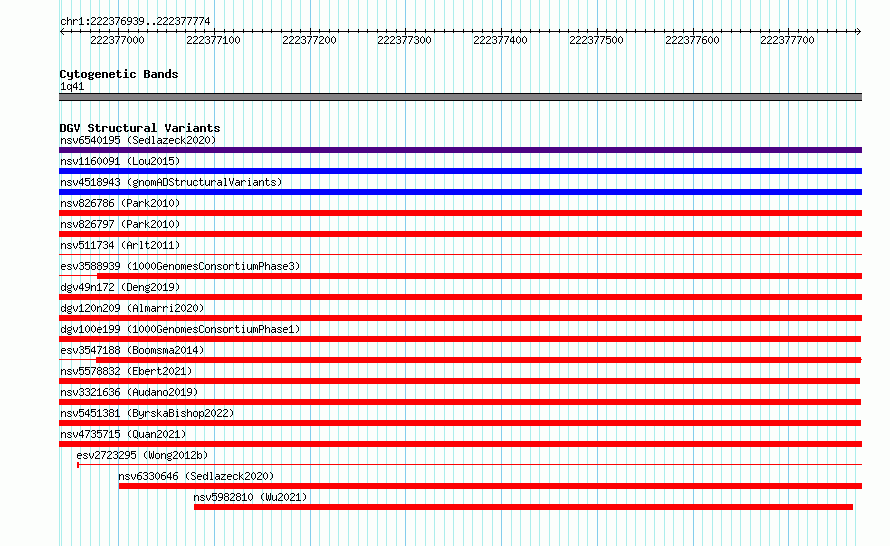Click the red bar under dgv120n209
This screenshot has width=890, height=546.
[460, 318]
